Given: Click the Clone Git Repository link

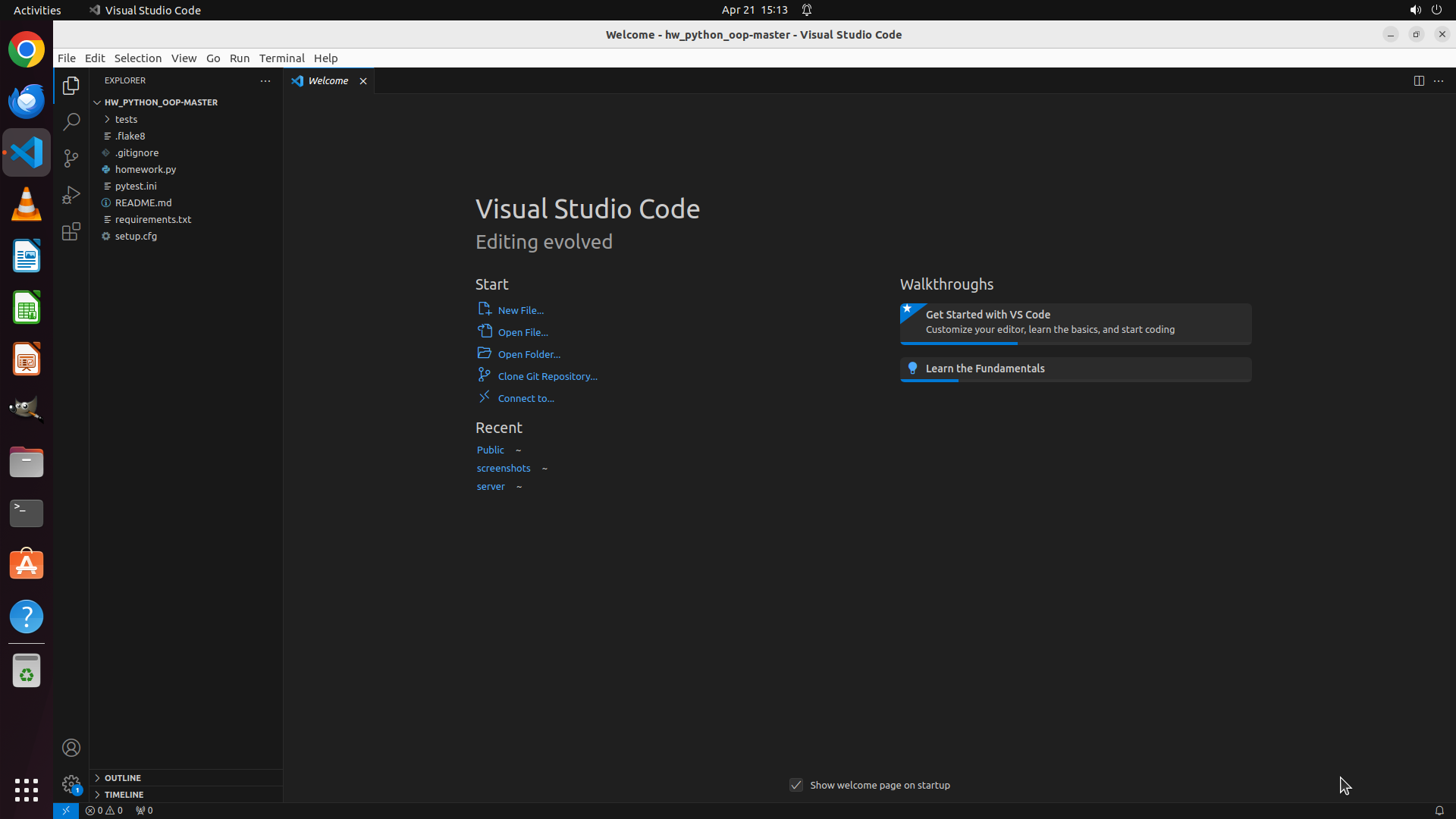Looking at the screenshot, I should coord(547,376).
